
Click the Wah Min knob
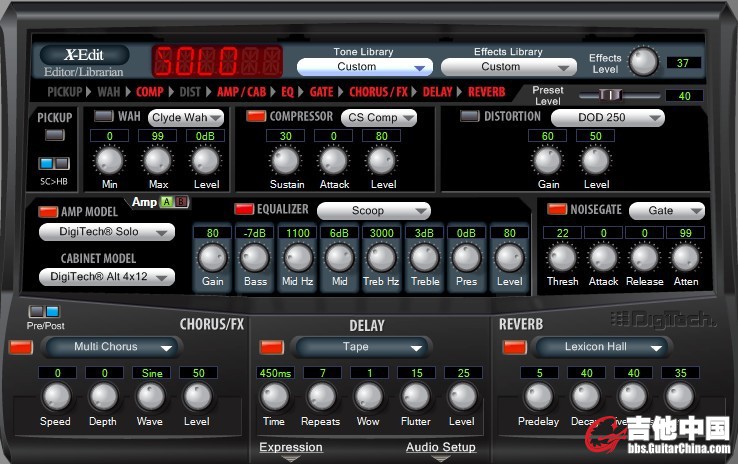coord(109,161)
